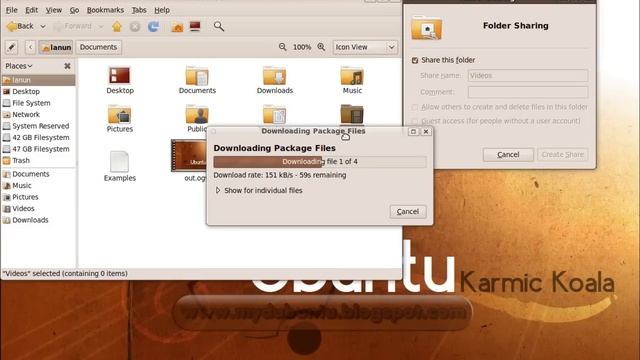Click the Computer toolbar icon

tap(195, 27)
